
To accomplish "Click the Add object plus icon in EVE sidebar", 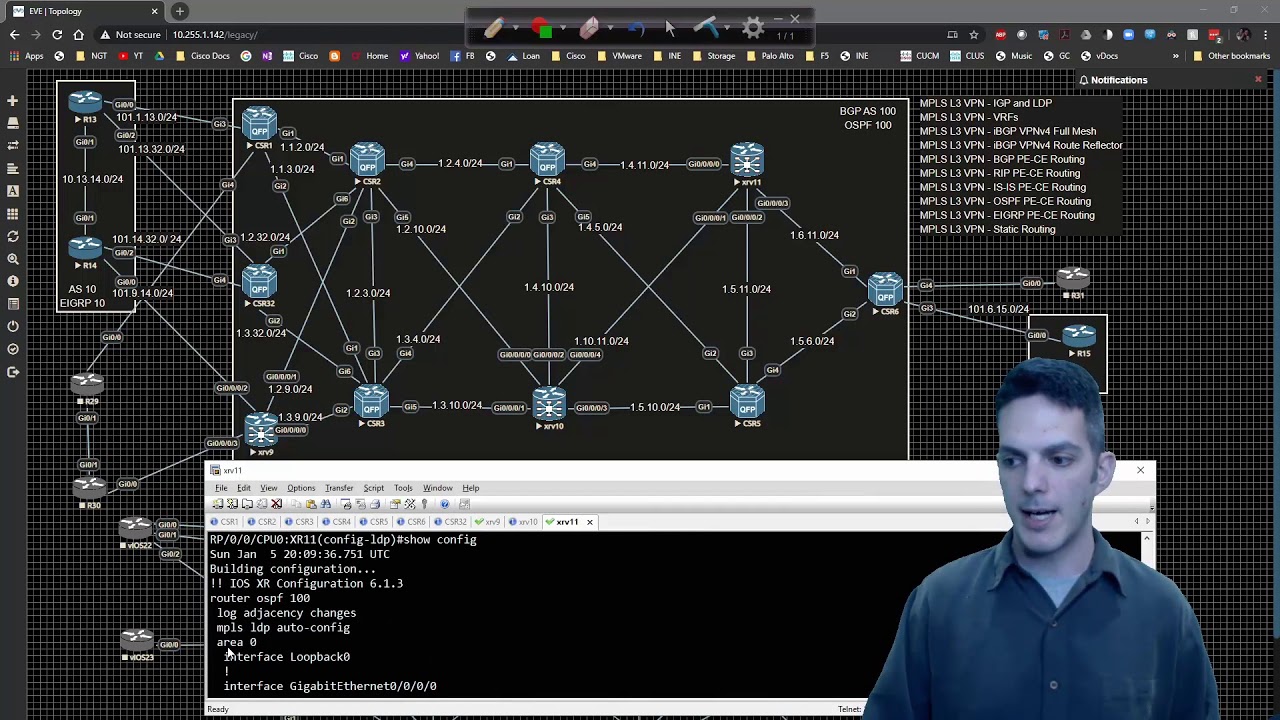I will (12, 101).
